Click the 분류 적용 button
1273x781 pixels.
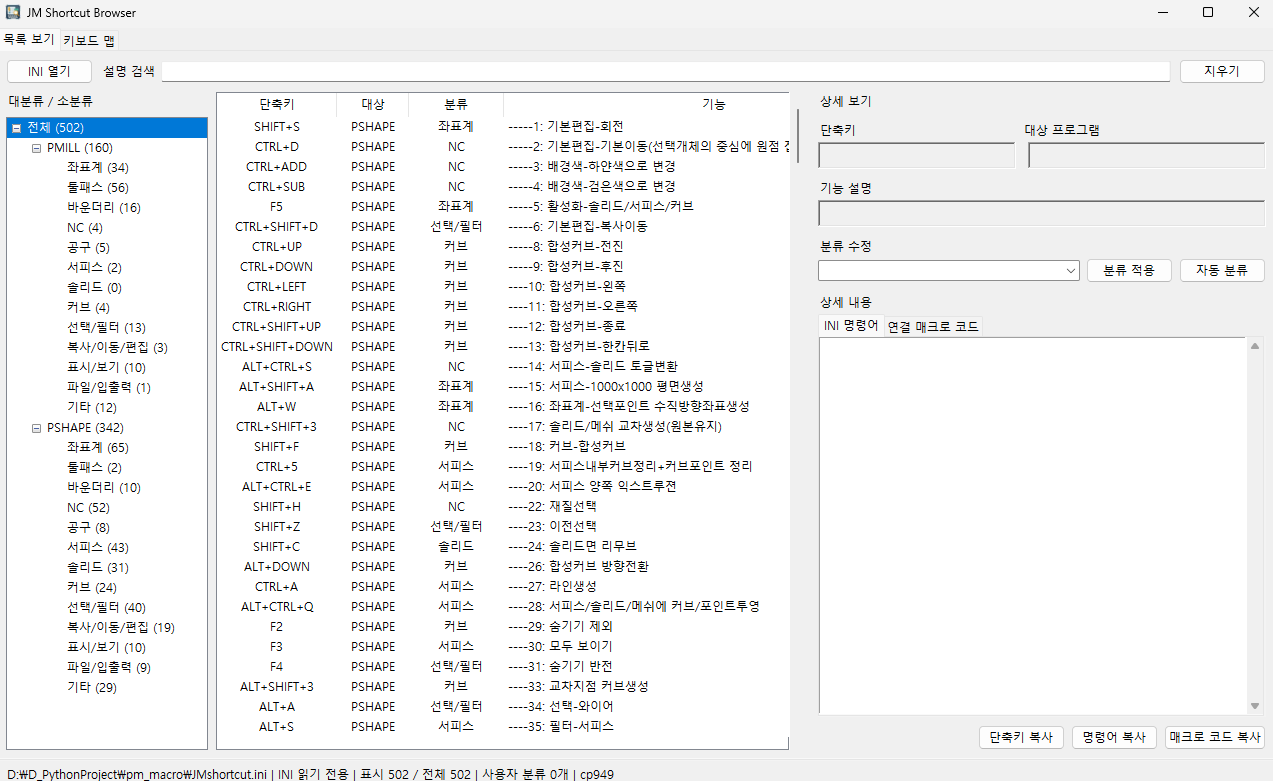click(x=1129, y=270)
